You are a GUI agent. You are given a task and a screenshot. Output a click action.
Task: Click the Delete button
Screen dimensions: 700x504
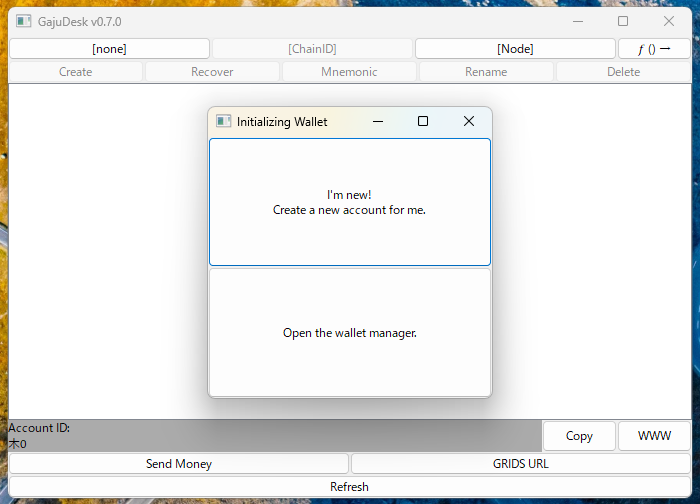point(623,72)
